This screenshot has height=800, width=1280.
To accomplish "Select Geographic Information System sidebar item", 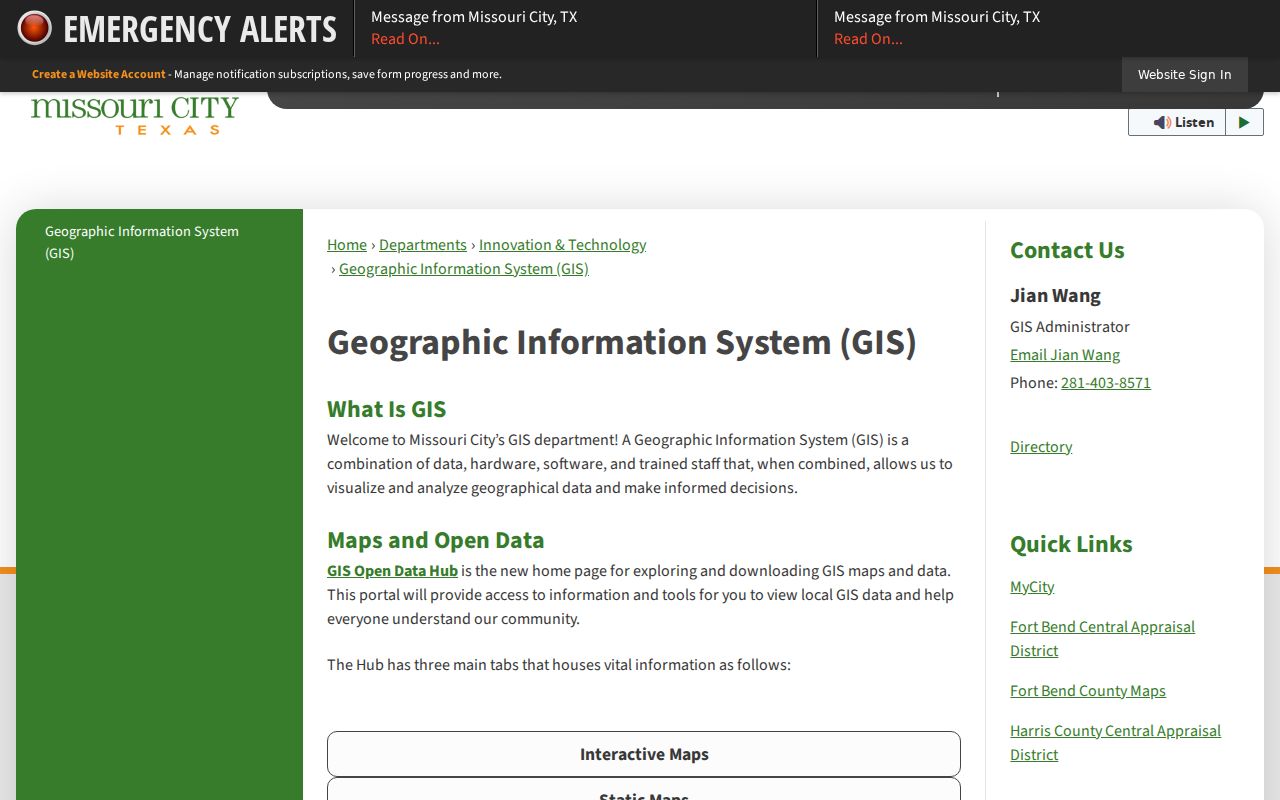I will (159, 242).
